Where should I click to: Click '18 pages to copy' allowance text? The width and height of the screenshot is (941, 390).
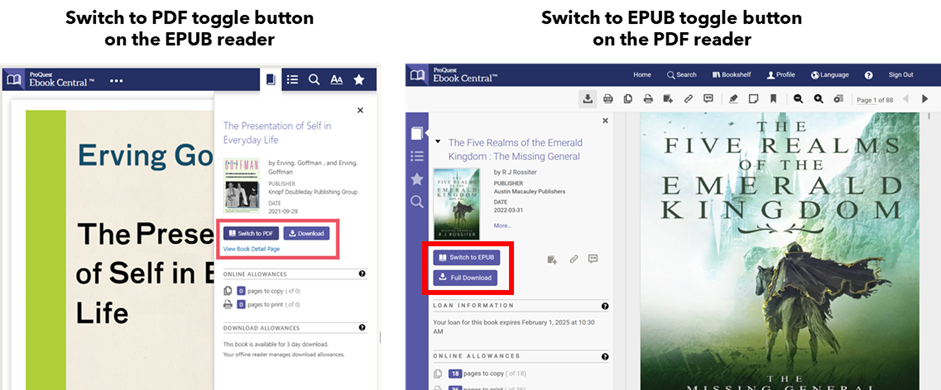[x=486, y=373]
